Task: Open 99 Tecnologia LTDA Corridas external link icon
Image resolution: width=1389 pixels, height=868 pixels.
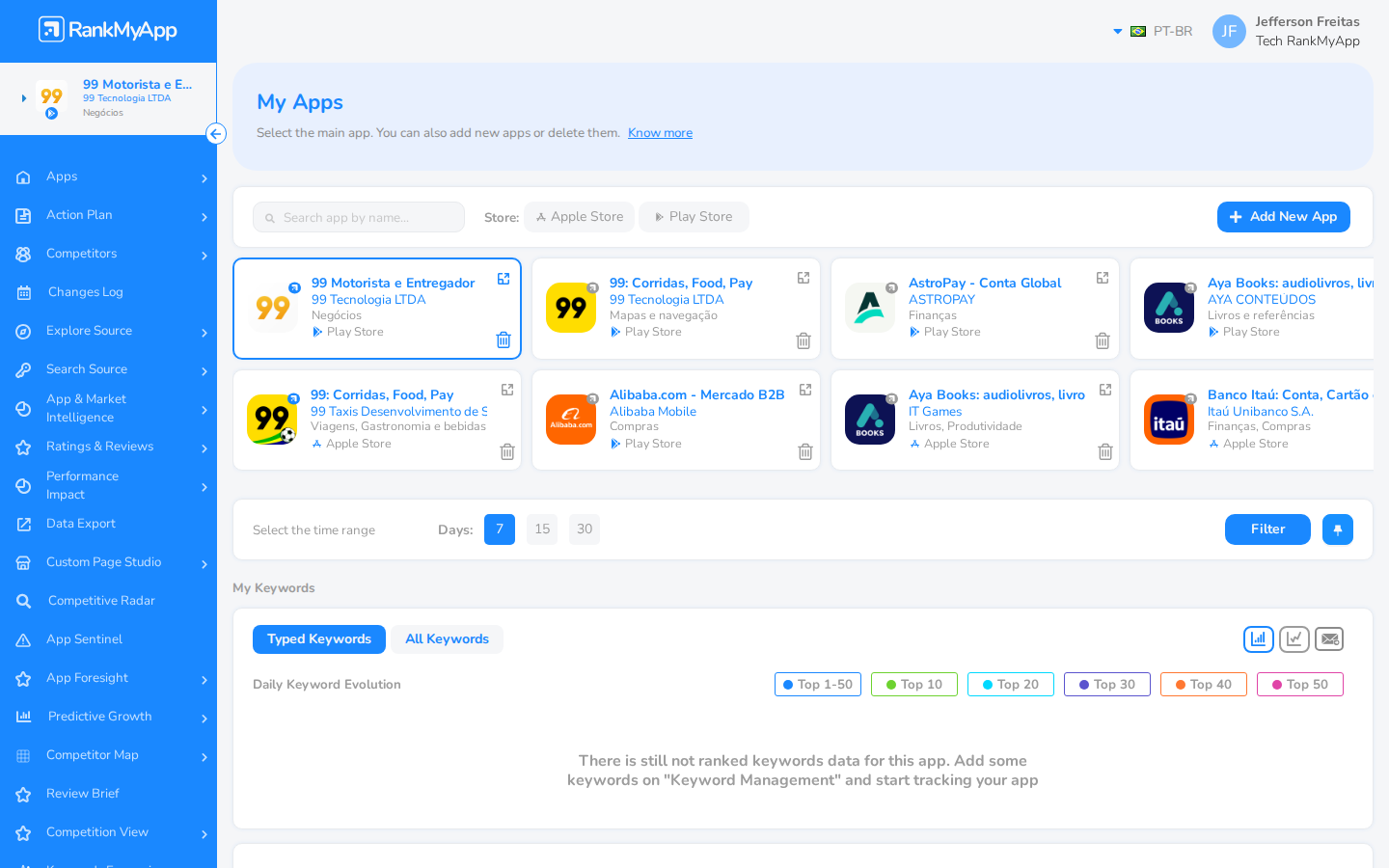Action: point(803,278)
